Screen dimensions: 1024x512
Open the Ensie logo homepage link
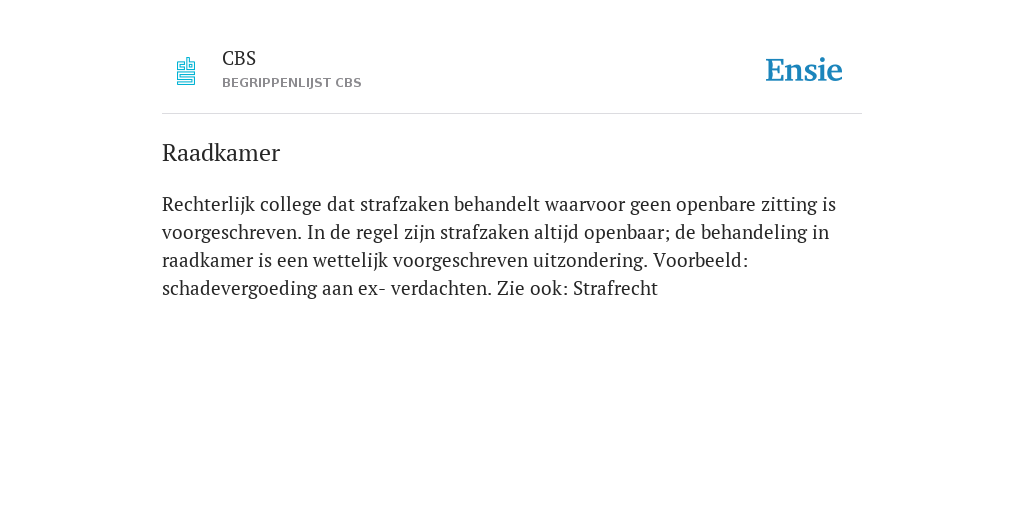coord(804,70)
